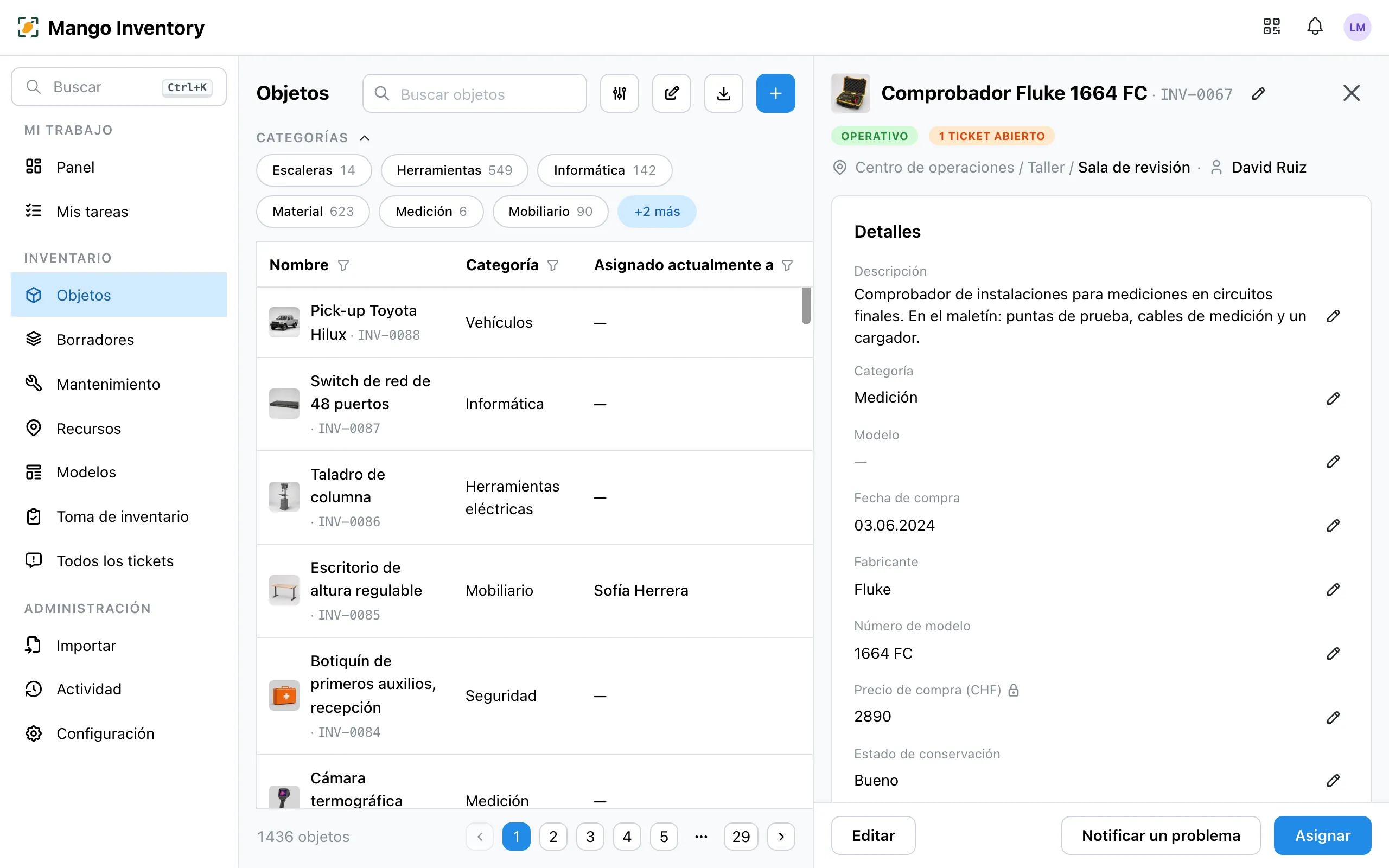Toggle the Medición 6 category chip
1389x868 pixels.
431,211
